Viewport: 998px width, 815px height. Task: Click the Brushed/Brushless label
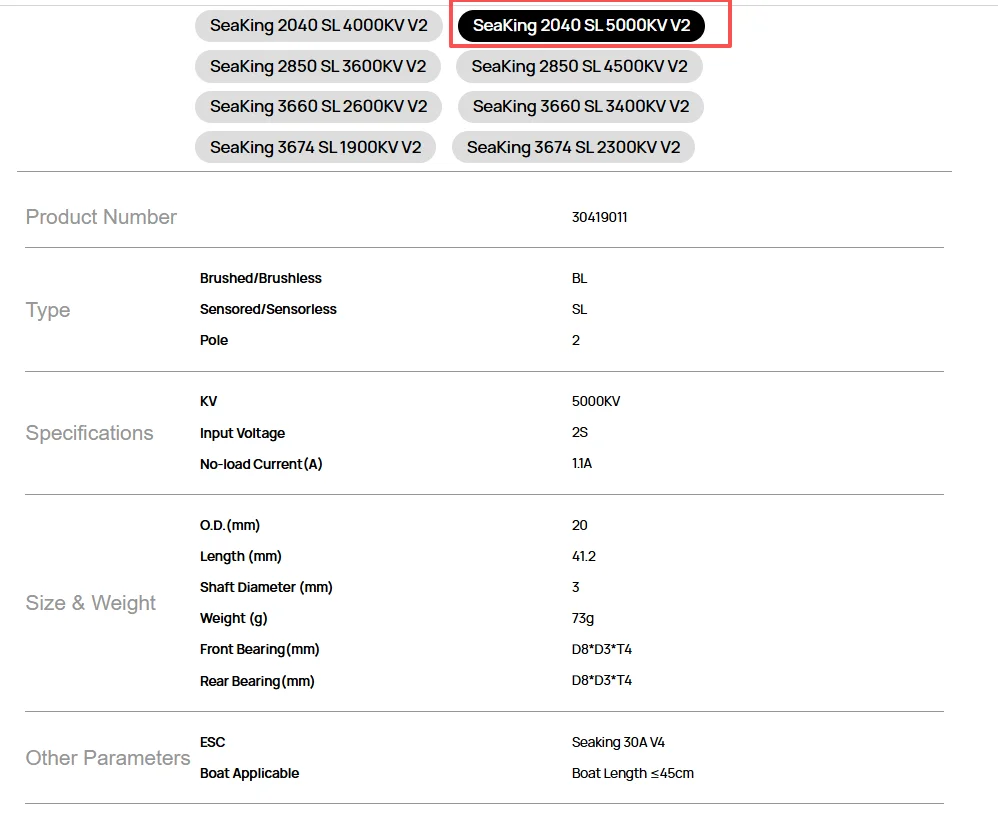coord(260,278)
